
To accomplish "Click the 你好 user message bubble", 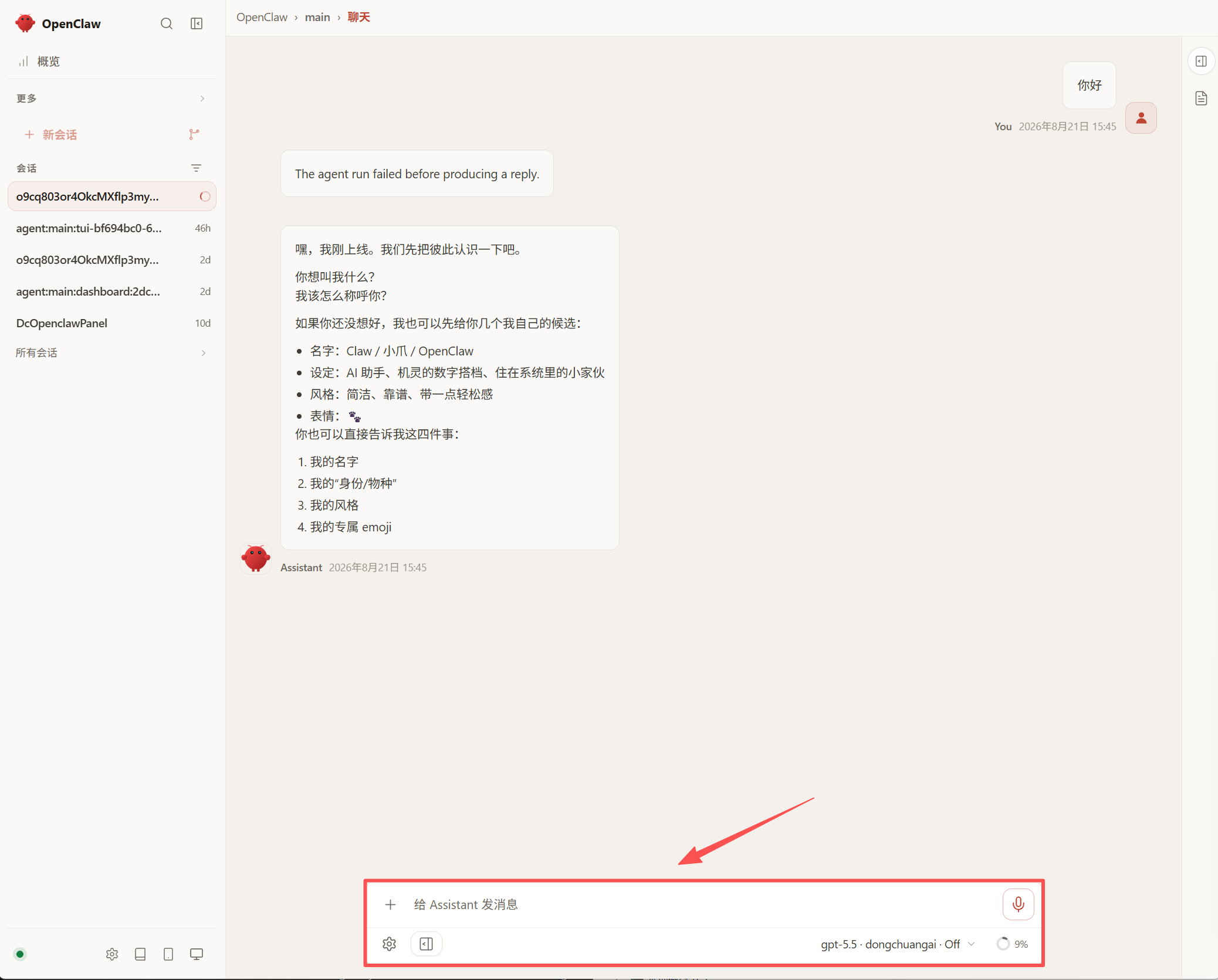I will (x=1090, y=86).
